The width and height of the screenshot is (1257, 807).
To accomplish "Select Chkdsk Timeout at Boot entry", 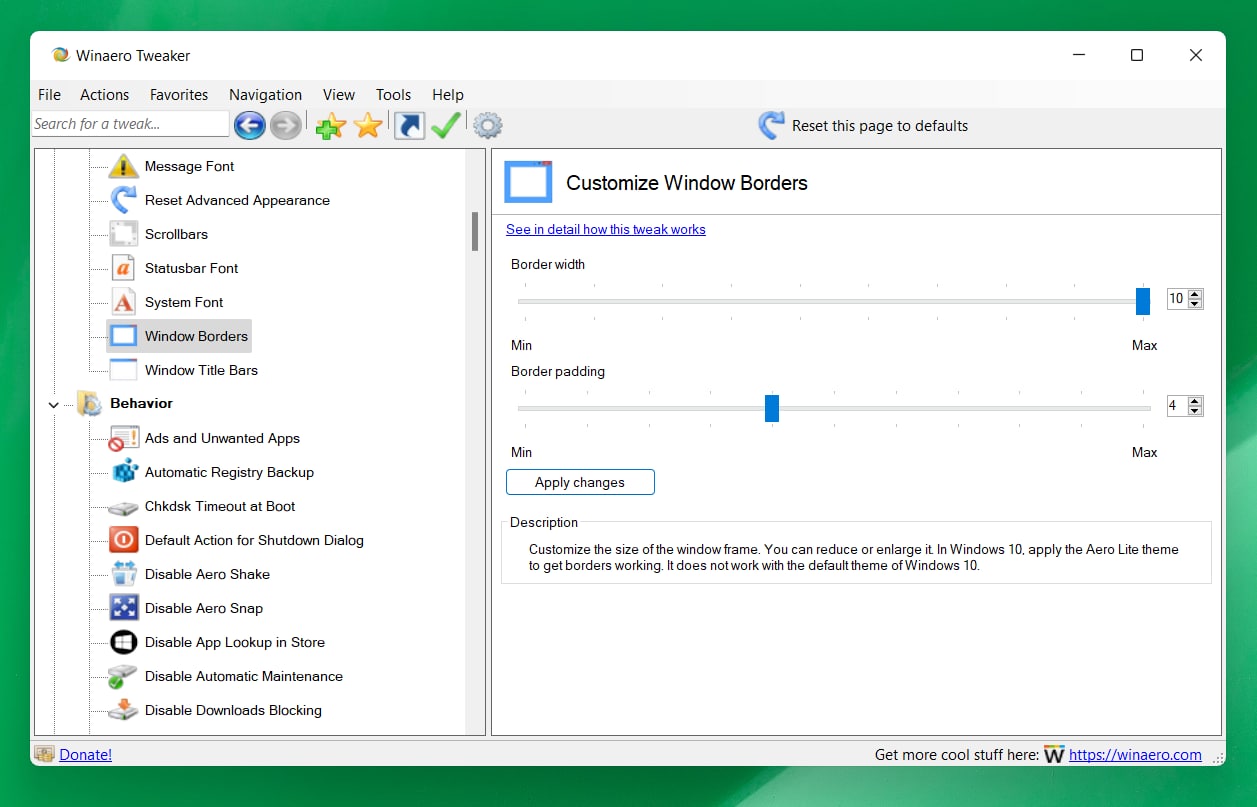I will (220, 506).
